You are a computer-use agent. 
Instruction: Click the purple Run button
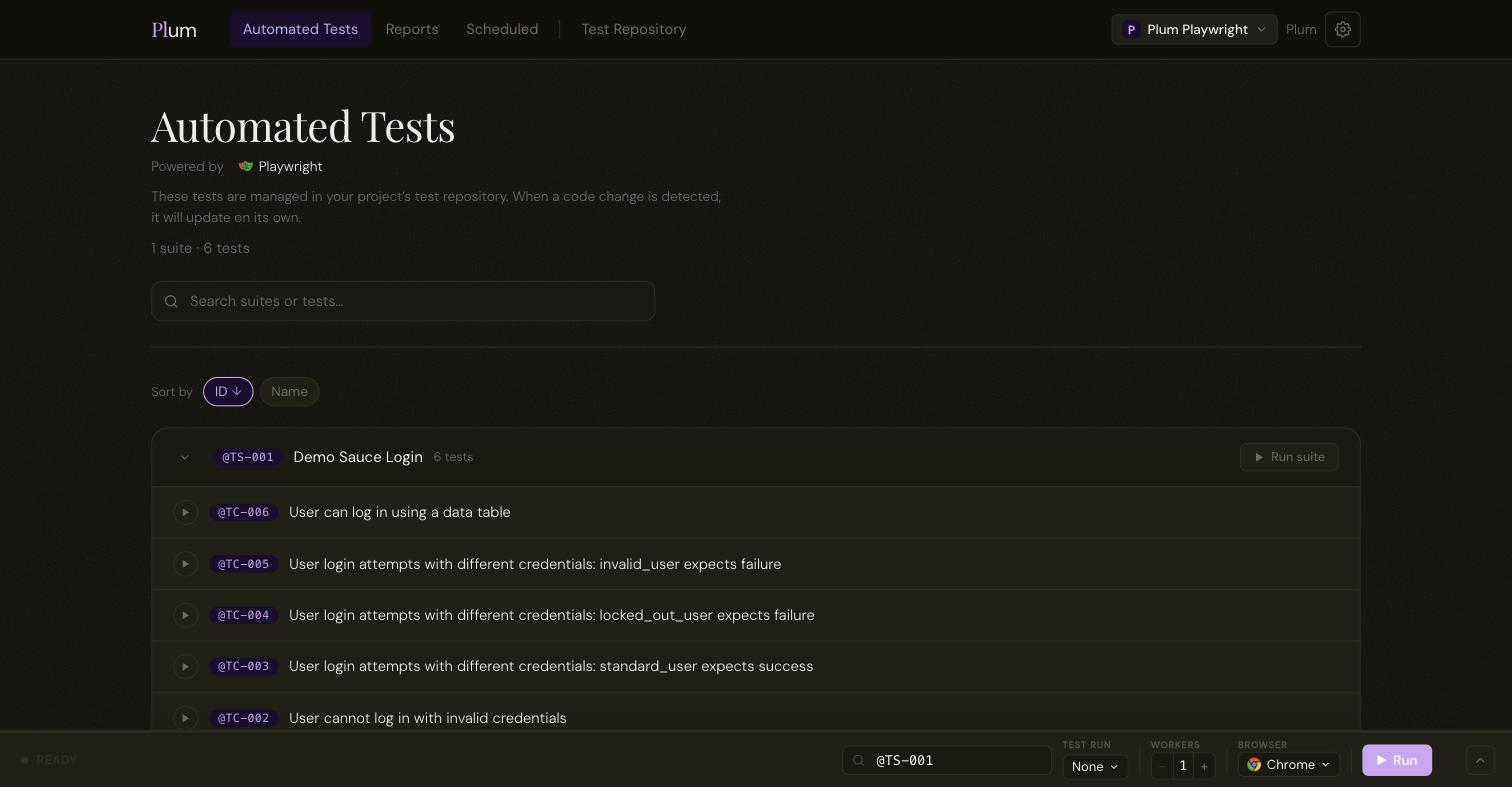(1397, 760)
